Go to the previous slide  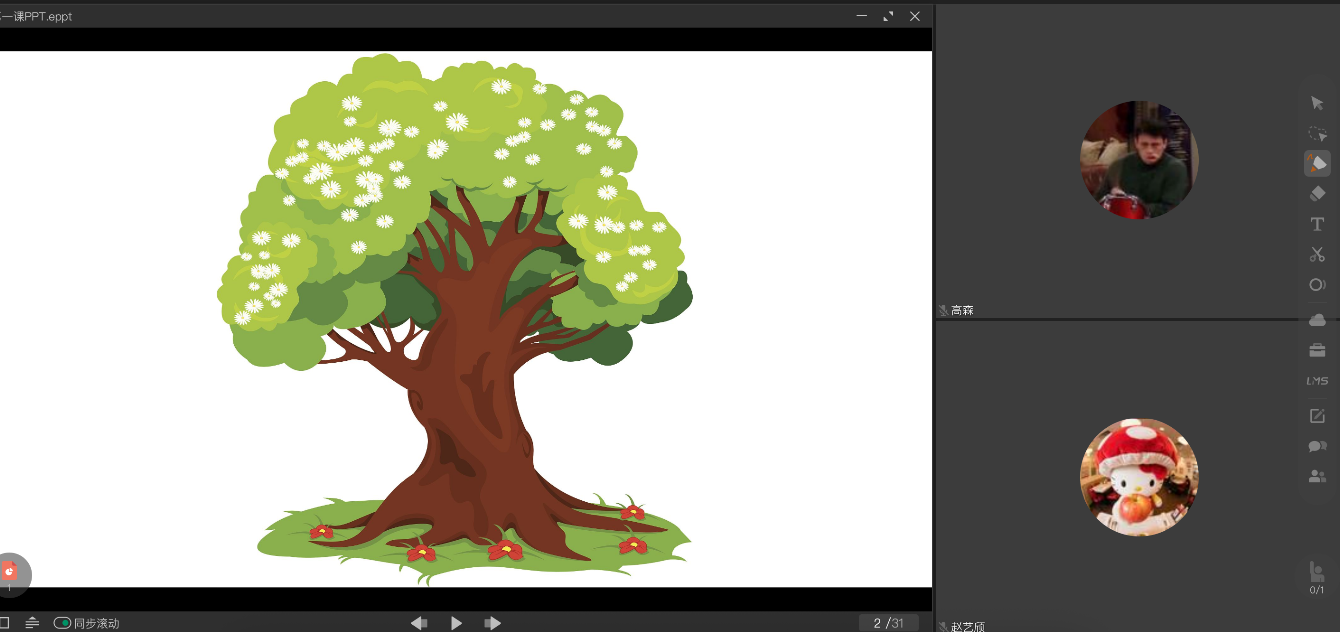[419, 623]
